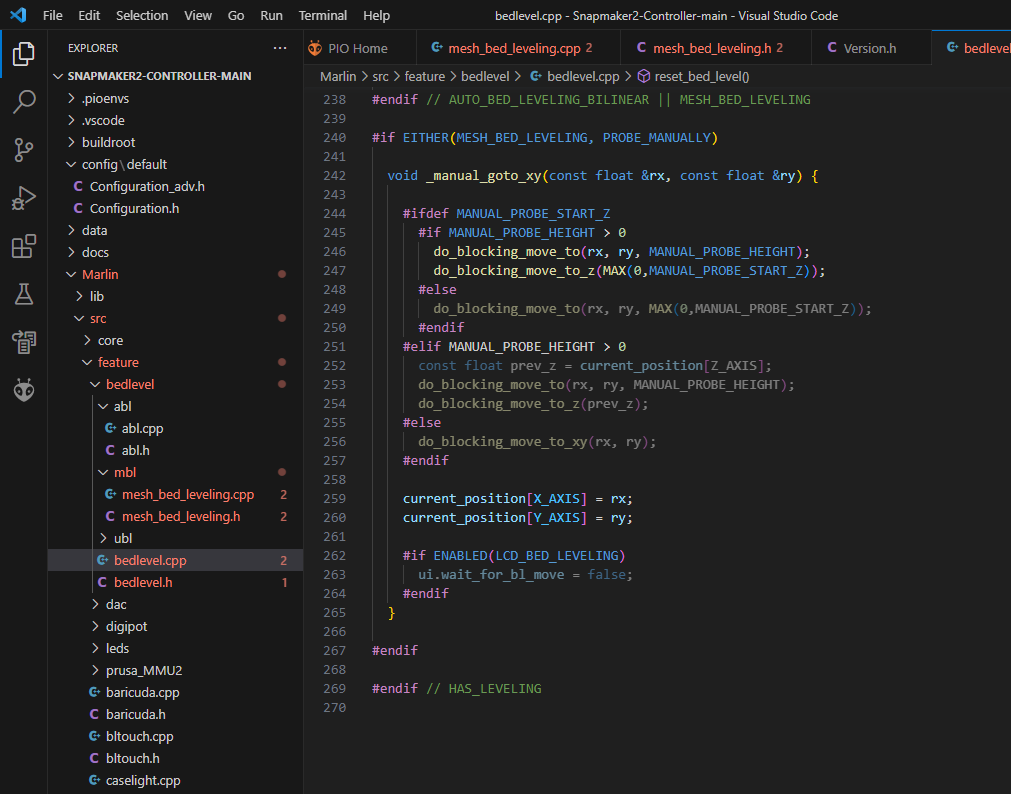Collapse the feature folder
The width and height of the screenshot is (1011, 794).
[x=175, y=362]
